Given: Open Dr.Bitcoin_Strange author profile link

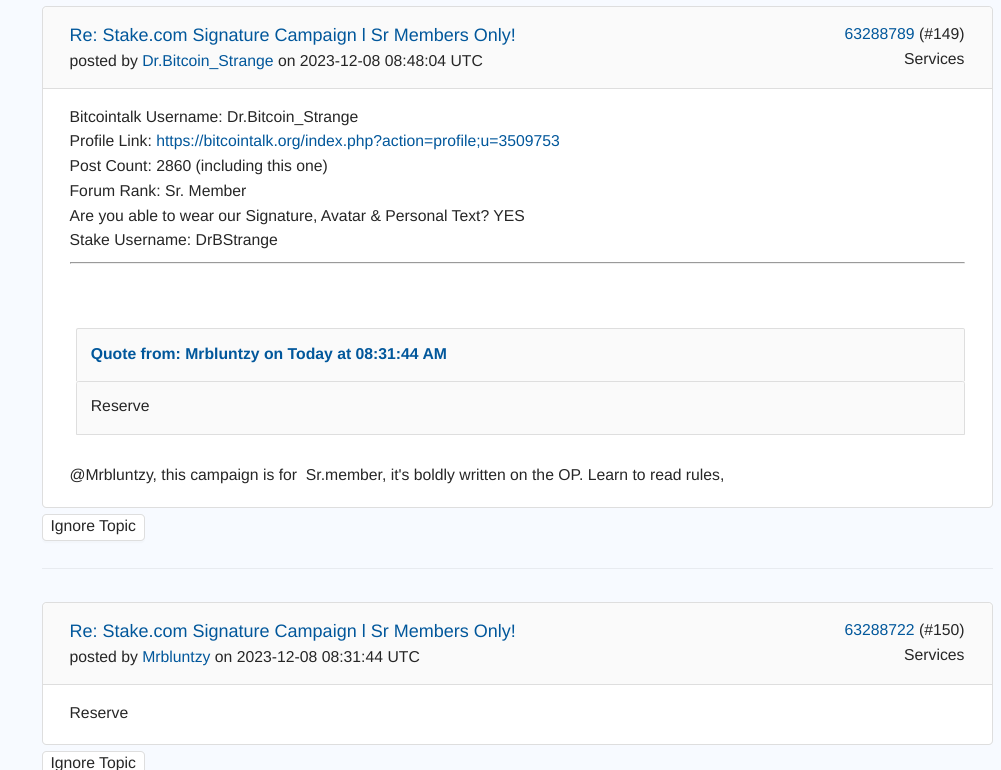Looking at the screenshot, I should point(207,61).
